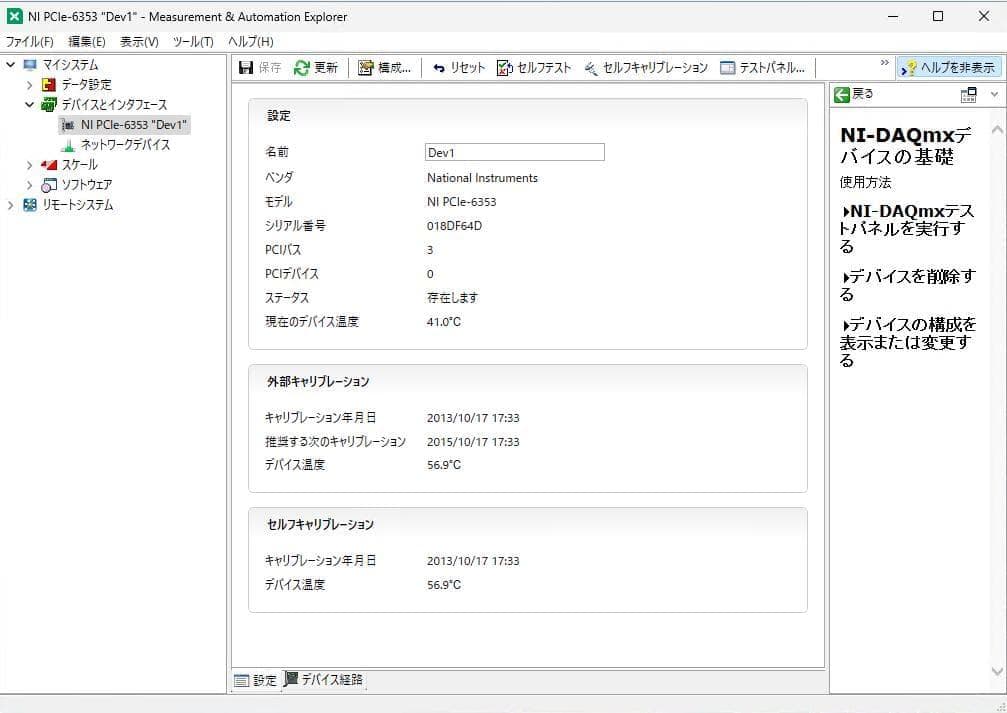Image resolution: width=1007 pixels, height=713 pixels.
Task: Click the help pane layout icon
Action: [968, 94]
